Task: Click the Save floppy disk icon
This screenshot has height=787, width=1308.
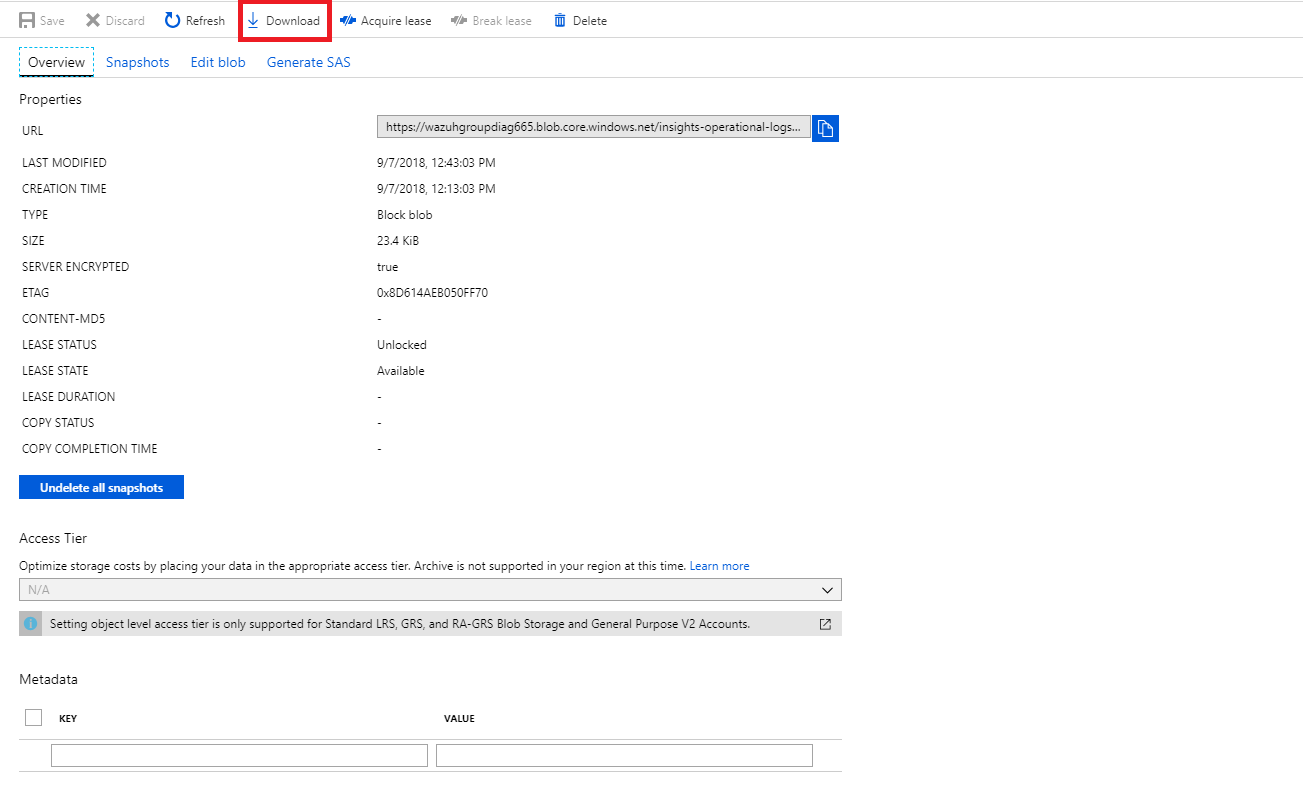Action: click(x=27, y=20)
